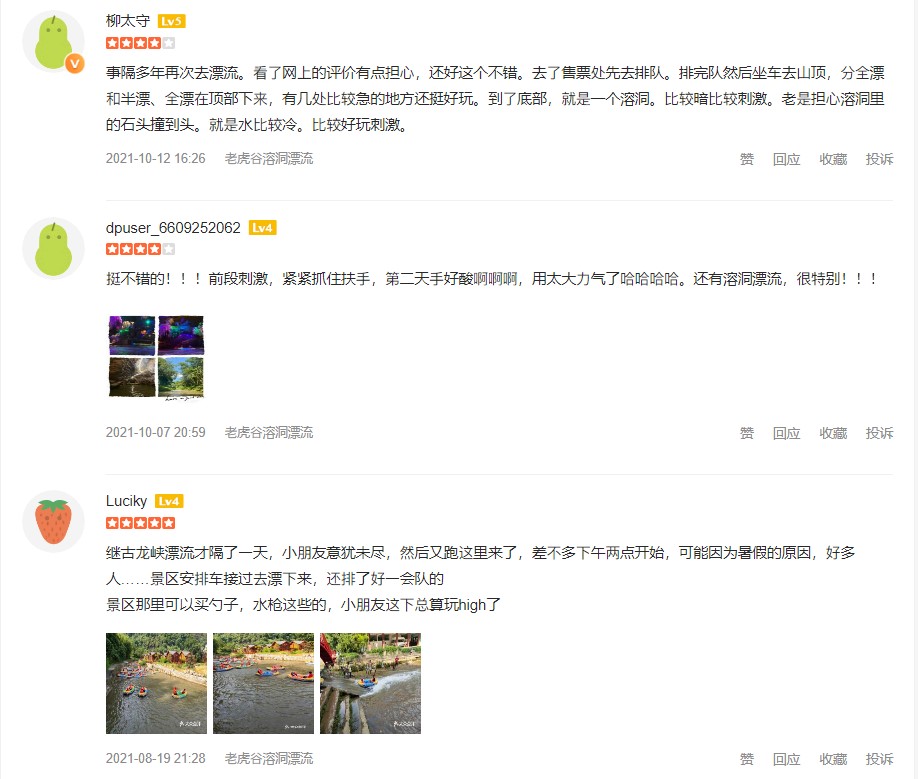Viewport: 918px width, 779px height.
Task: Open Luciky's strawberry avatar icon
Action: coord(53,521)
